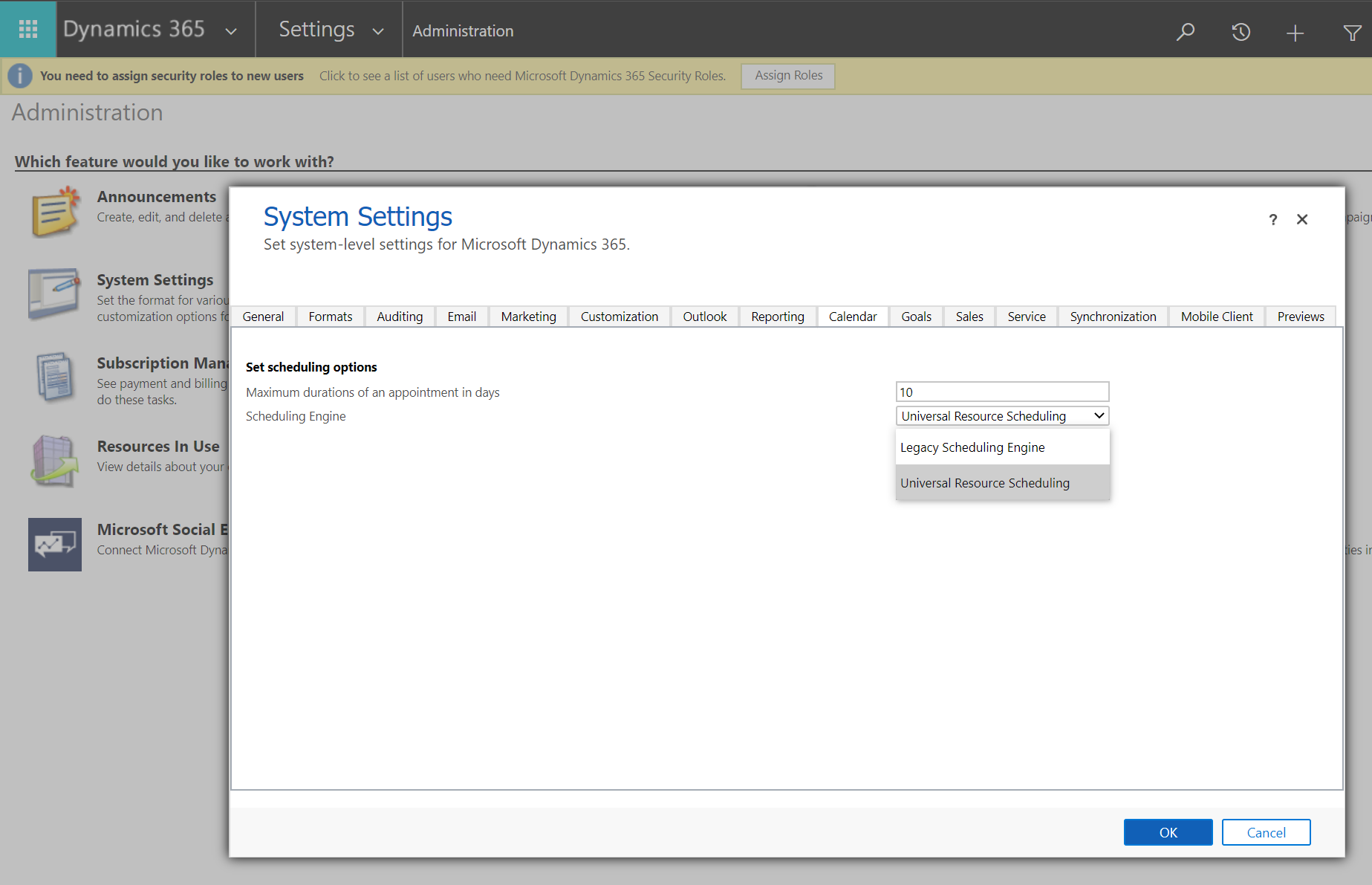
Task: Select Universal Resource Scheduling option in list
Action: pyautogui.click(x=1002, y=483)
